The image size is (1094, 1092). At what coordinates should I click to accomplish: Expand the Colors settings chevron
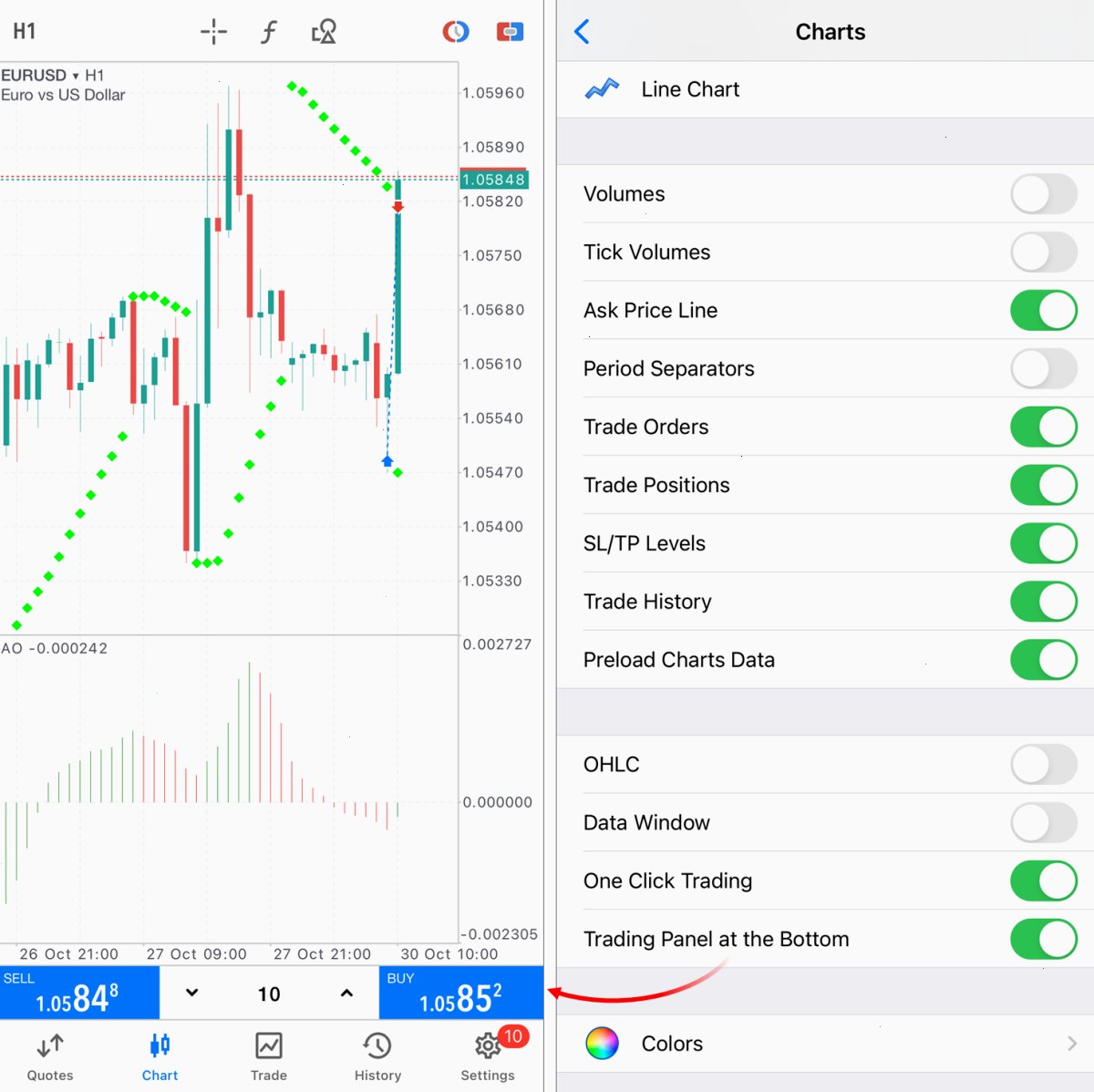click(1072, 1044)
